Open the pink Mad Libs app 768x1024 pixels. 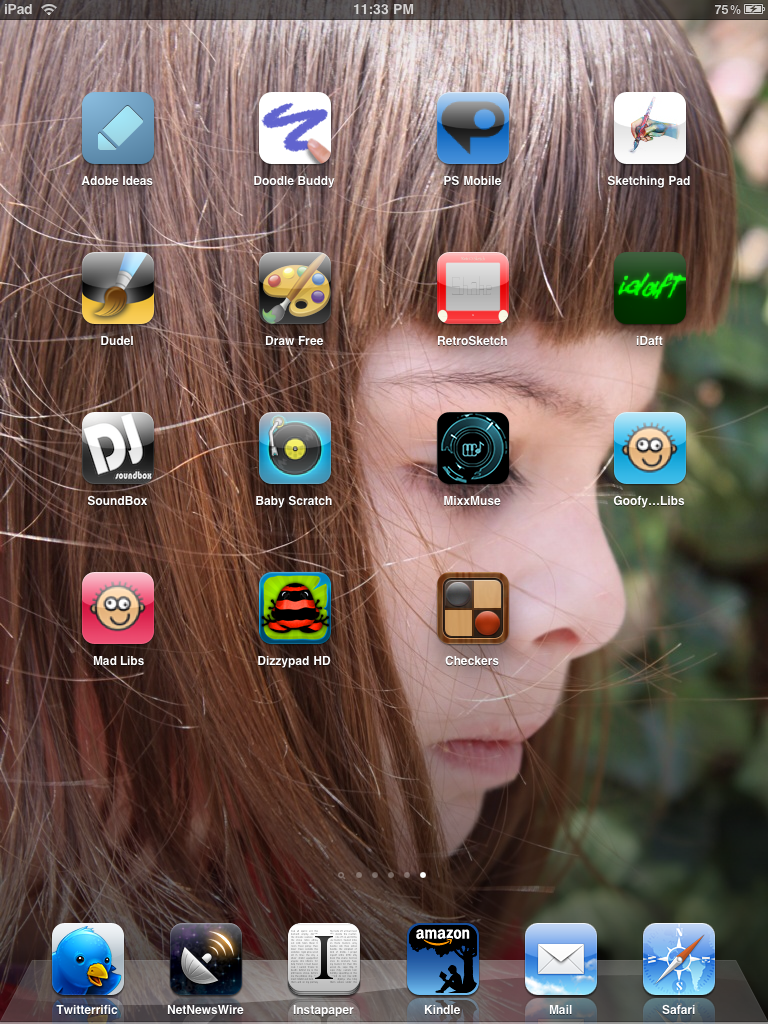tap(118, 609)
